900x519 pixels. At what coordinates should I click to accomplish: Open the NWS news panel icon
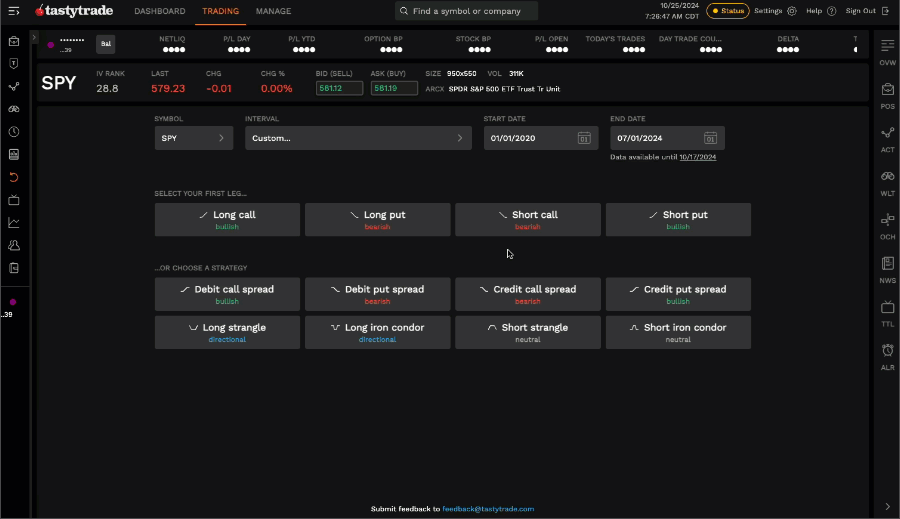pyautogui.click(x=887, y=265)
